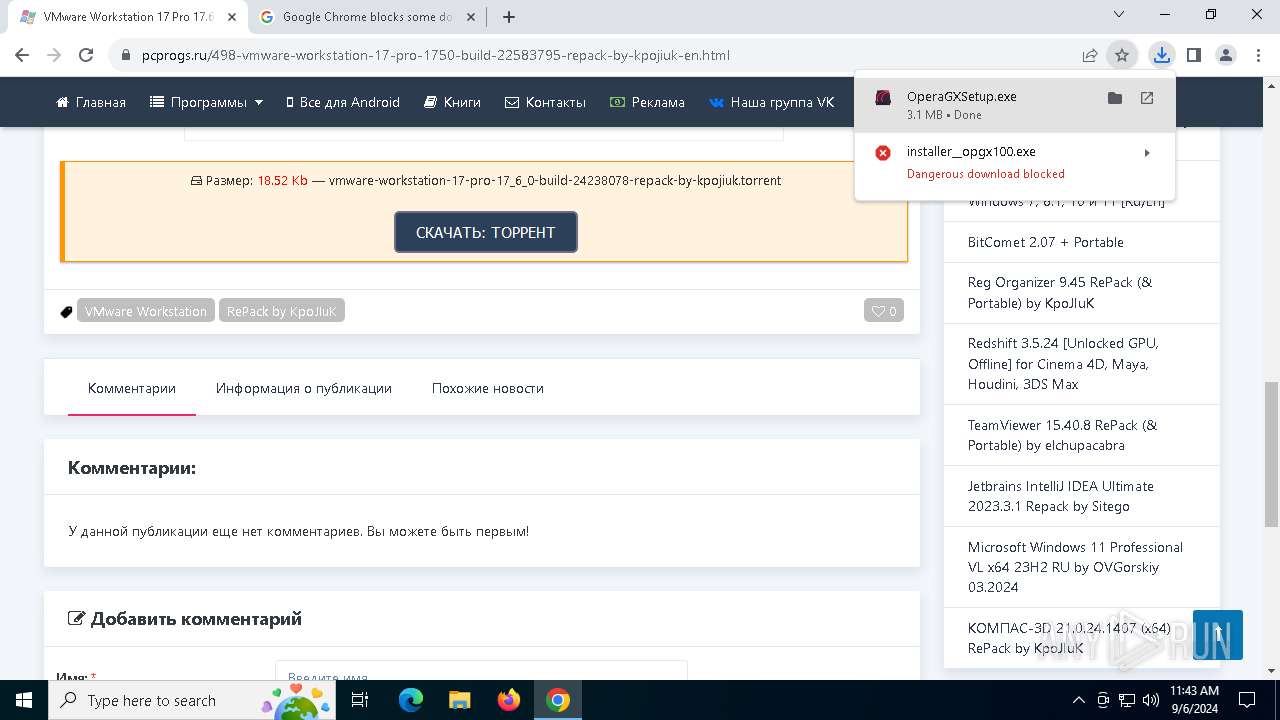
Task: Select Chrome in the taskbar
Action: [558, 700]
